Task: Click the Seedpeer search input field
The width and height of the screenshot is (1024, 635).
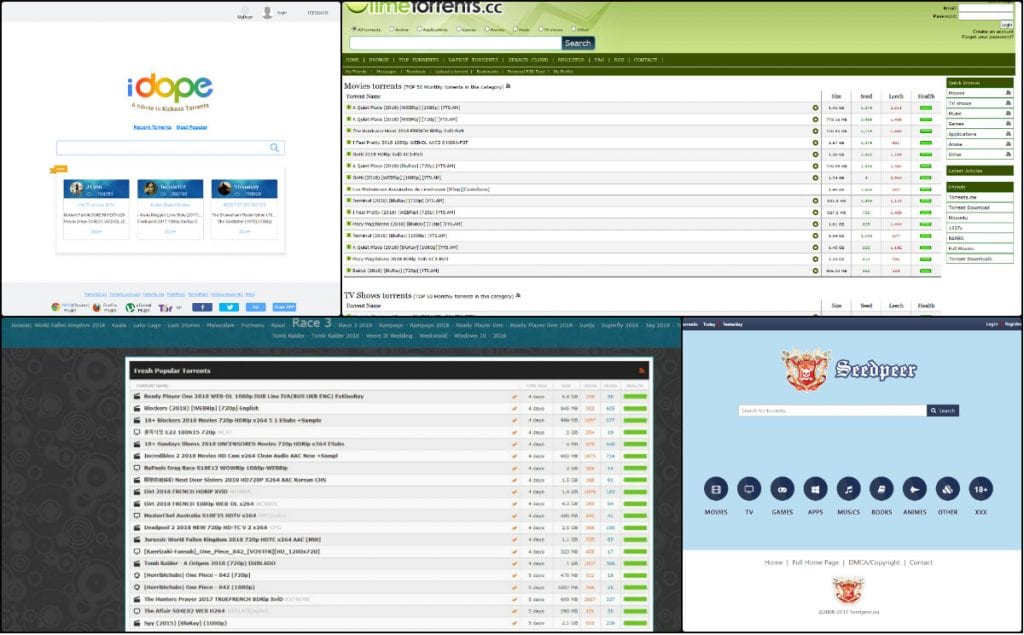Action: coord(830,410)
